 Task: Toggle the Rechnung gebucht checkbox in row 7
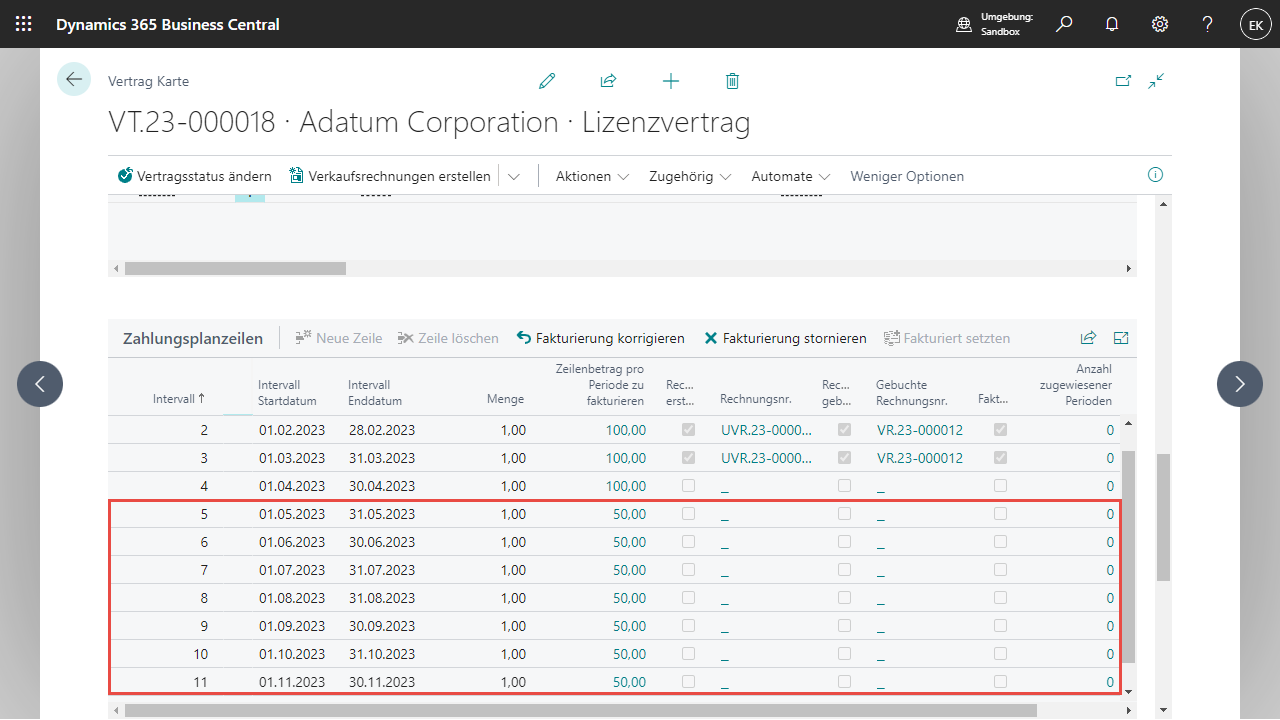click(x=845, y=569)
